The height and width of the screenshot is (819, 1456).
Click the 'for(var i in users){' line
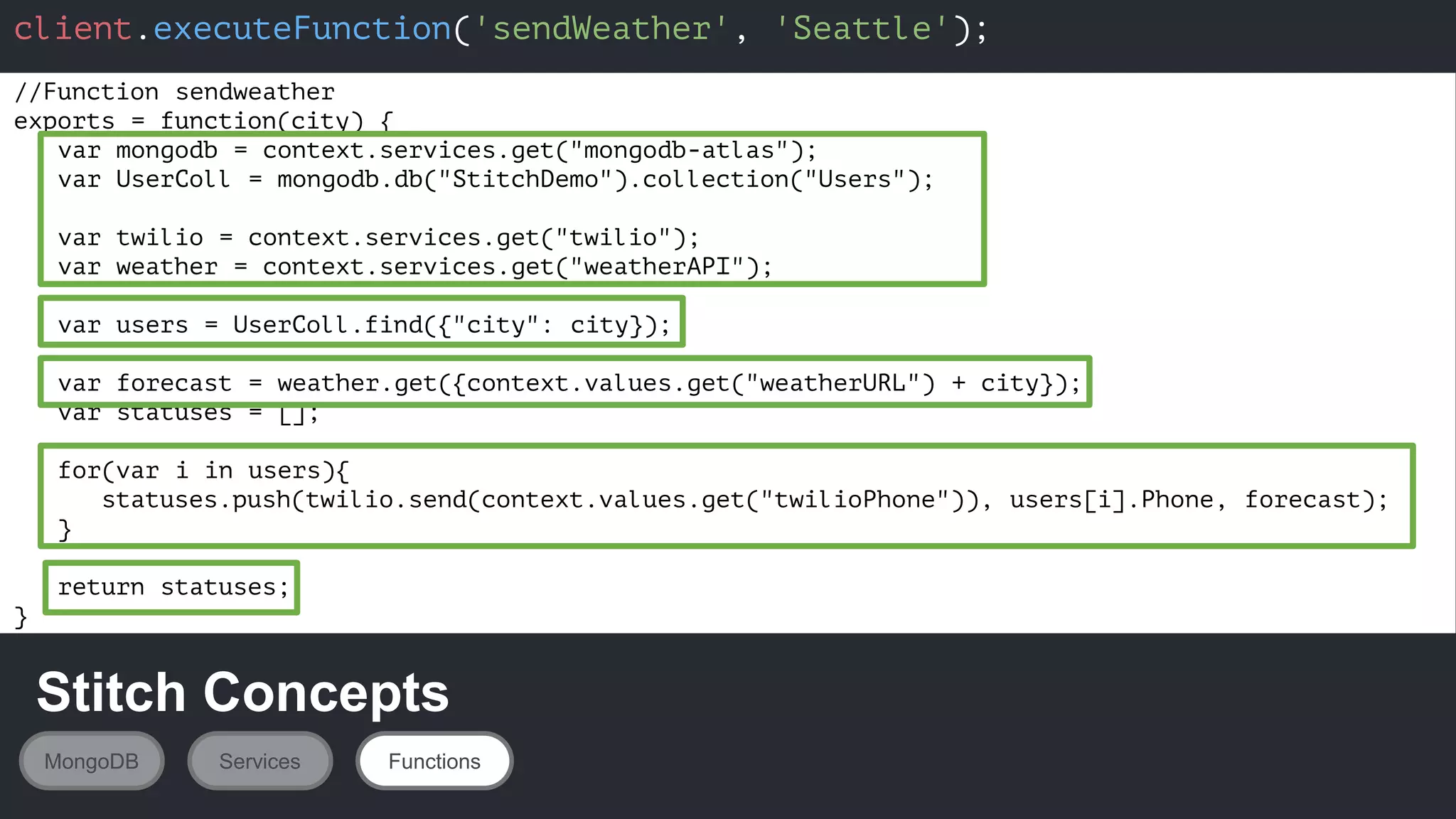pyautogui.click(x=203, y=471)
